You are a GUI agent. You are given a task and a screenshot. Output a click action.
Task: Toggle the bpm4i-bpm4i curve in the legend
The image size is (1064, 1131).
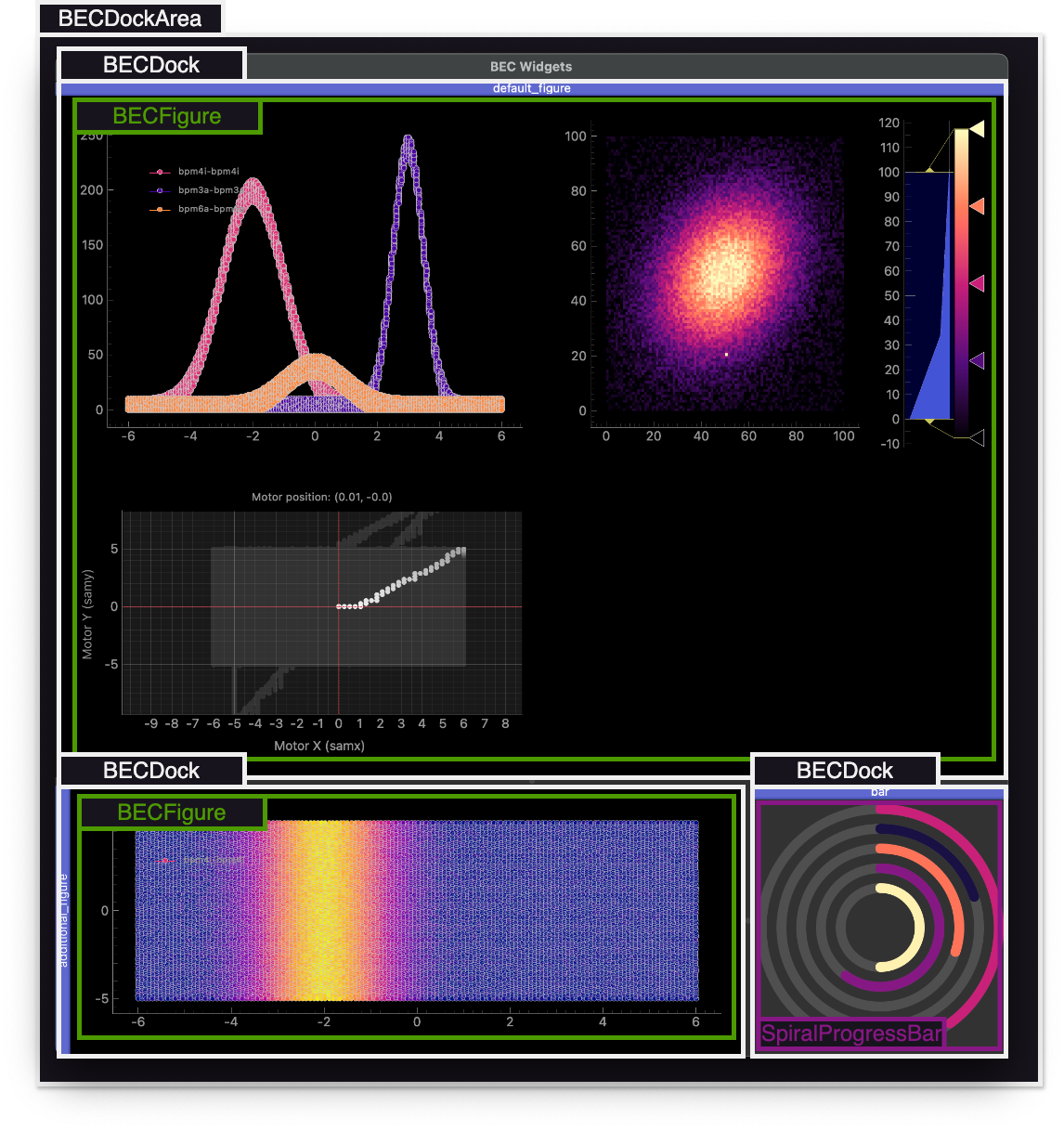[x=208, y=172]
